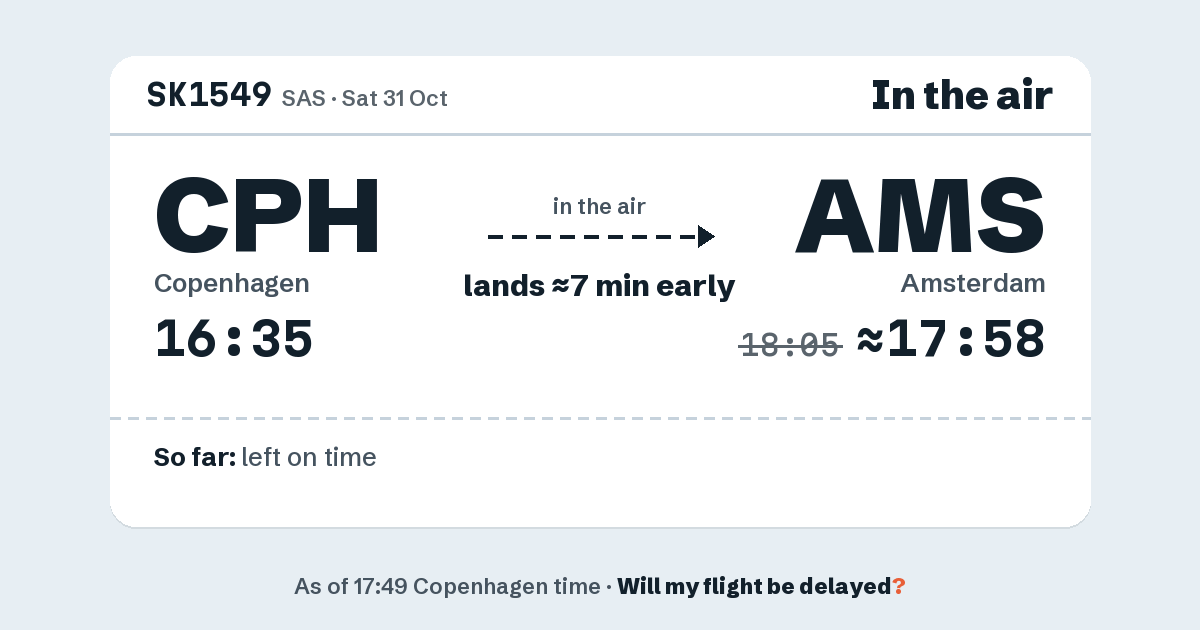Click the 16:35 departure time
Image resolution: width=1200 pixels, height=630 pixels.
pyautogui.click(x=234, y=339)
